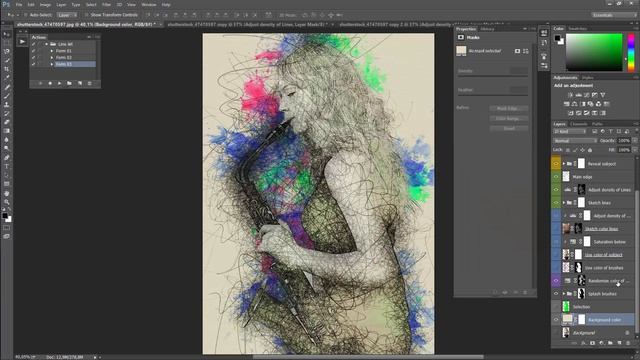
Task: Add a Levels adjustment
Action: click(578, 95)
